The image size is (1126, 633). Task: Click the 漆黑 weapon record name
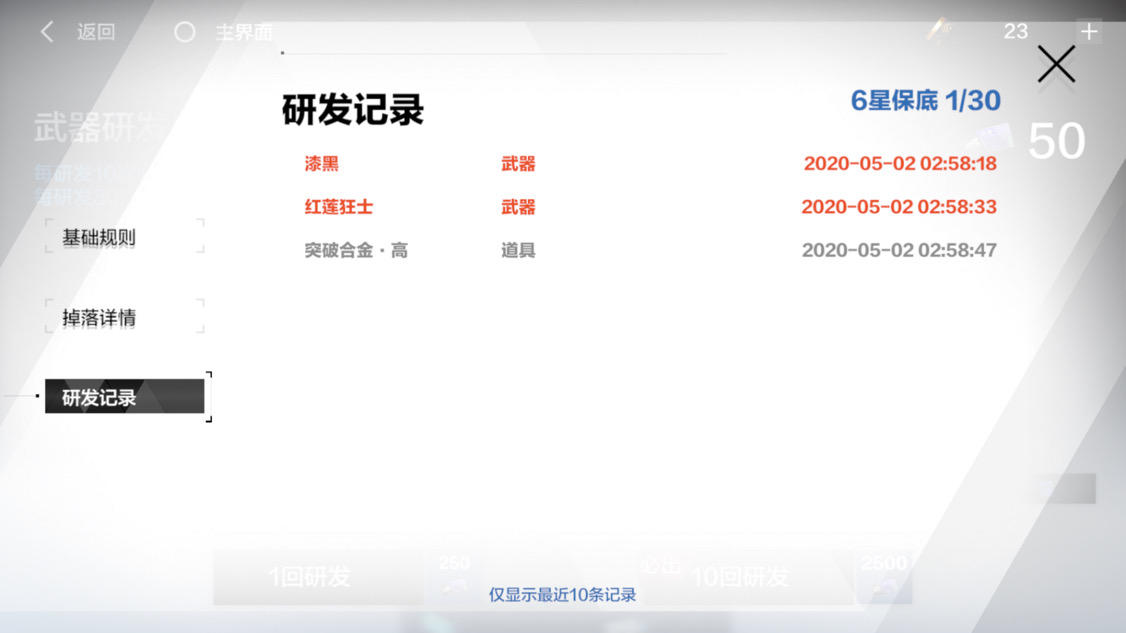click(x=321, y=164)
